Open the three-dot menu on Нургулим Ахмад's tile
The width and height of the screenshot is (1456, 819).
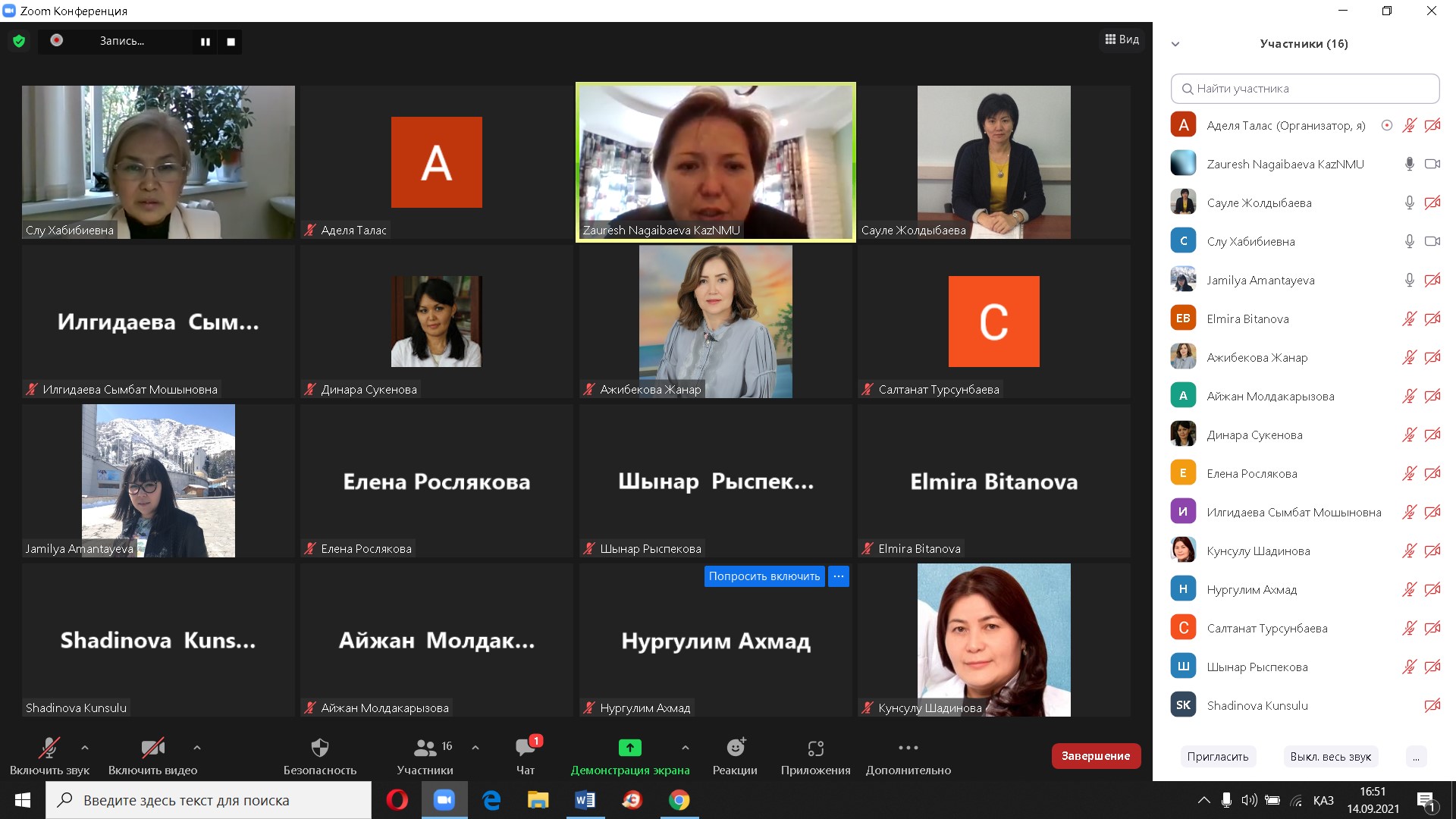[x=838, y=576]
